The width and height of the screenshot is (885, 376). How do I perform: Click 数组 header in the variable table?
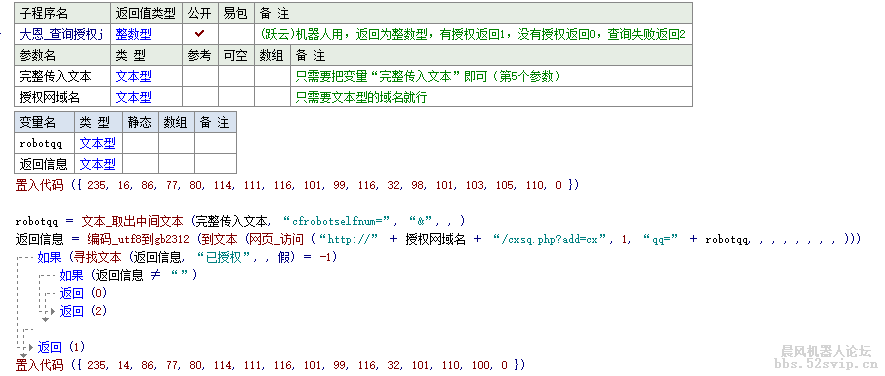click(176, 122)
